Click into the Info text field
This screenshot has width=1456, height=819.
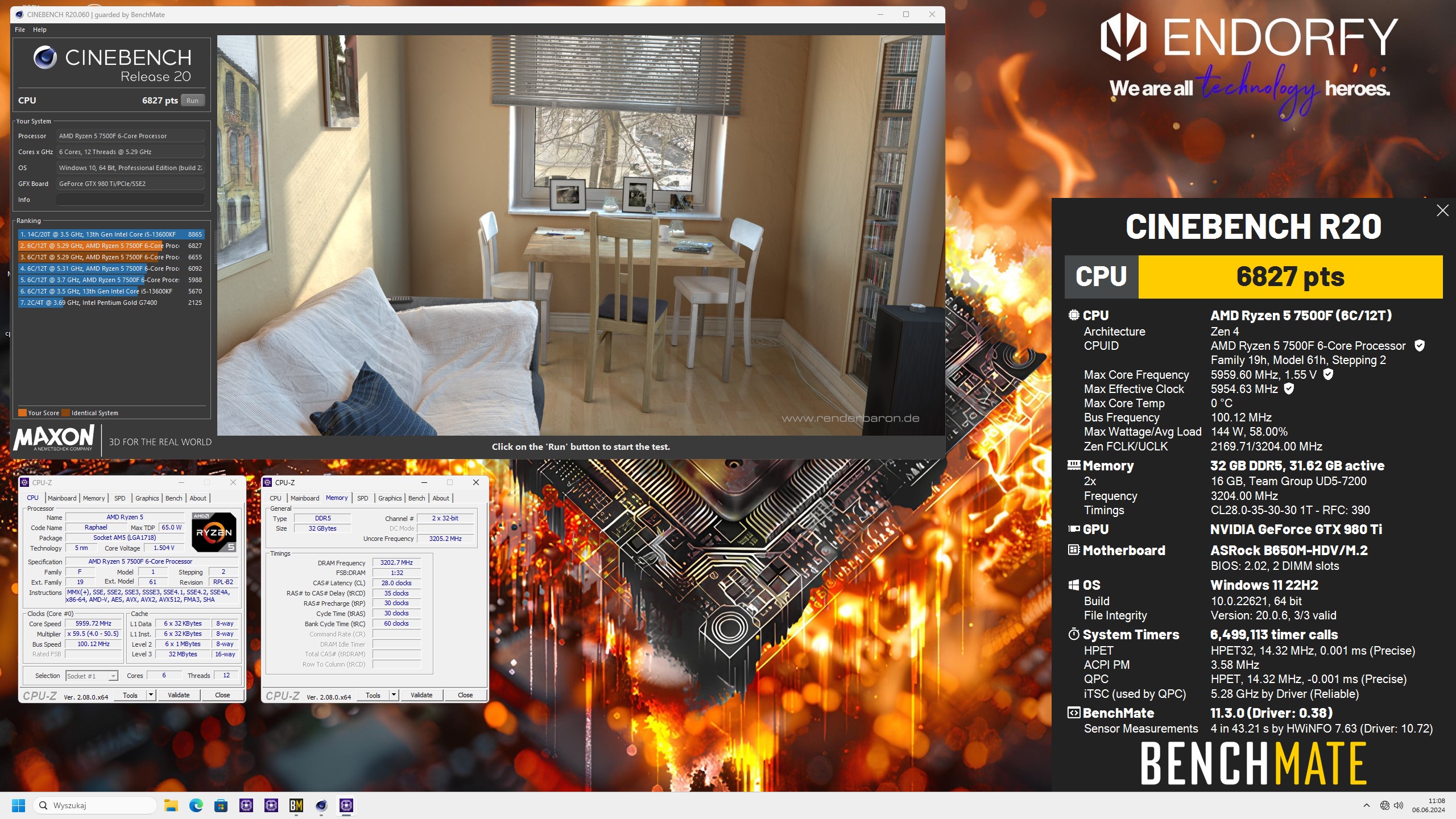[130, 200]
